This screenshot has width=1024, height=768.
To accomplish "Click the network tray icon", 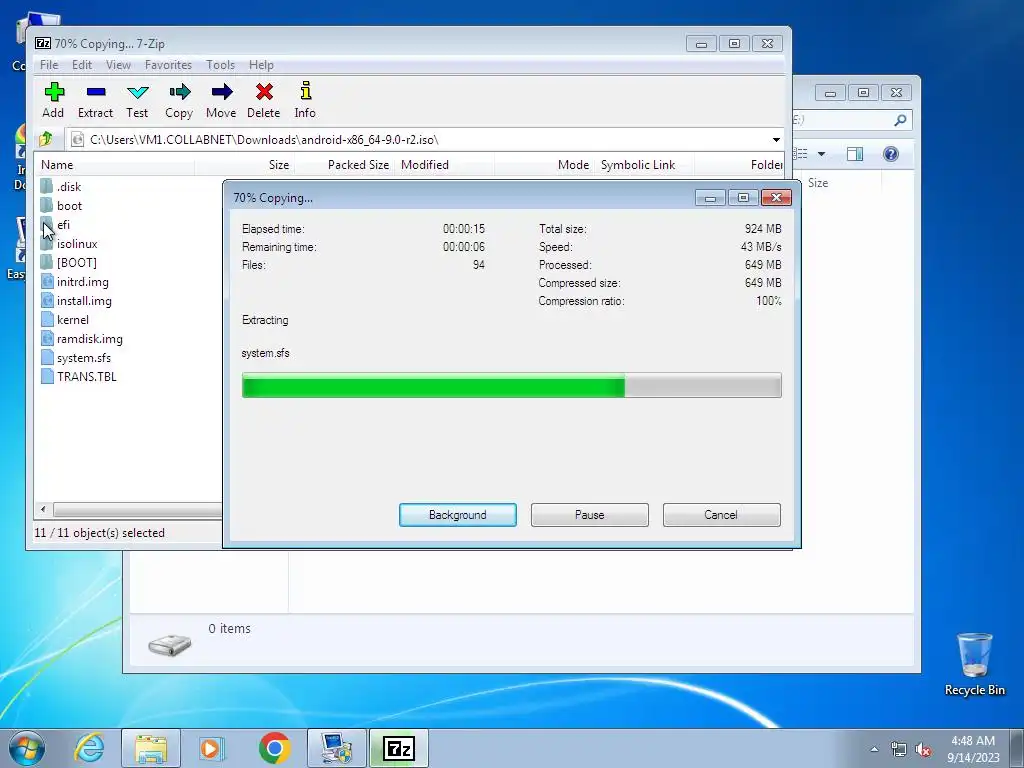I will pyautogui.click(x=899, y=750).
